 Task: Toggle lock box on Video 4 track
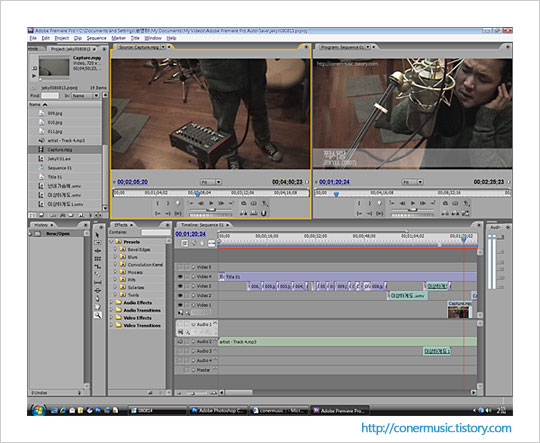point(187,277)
